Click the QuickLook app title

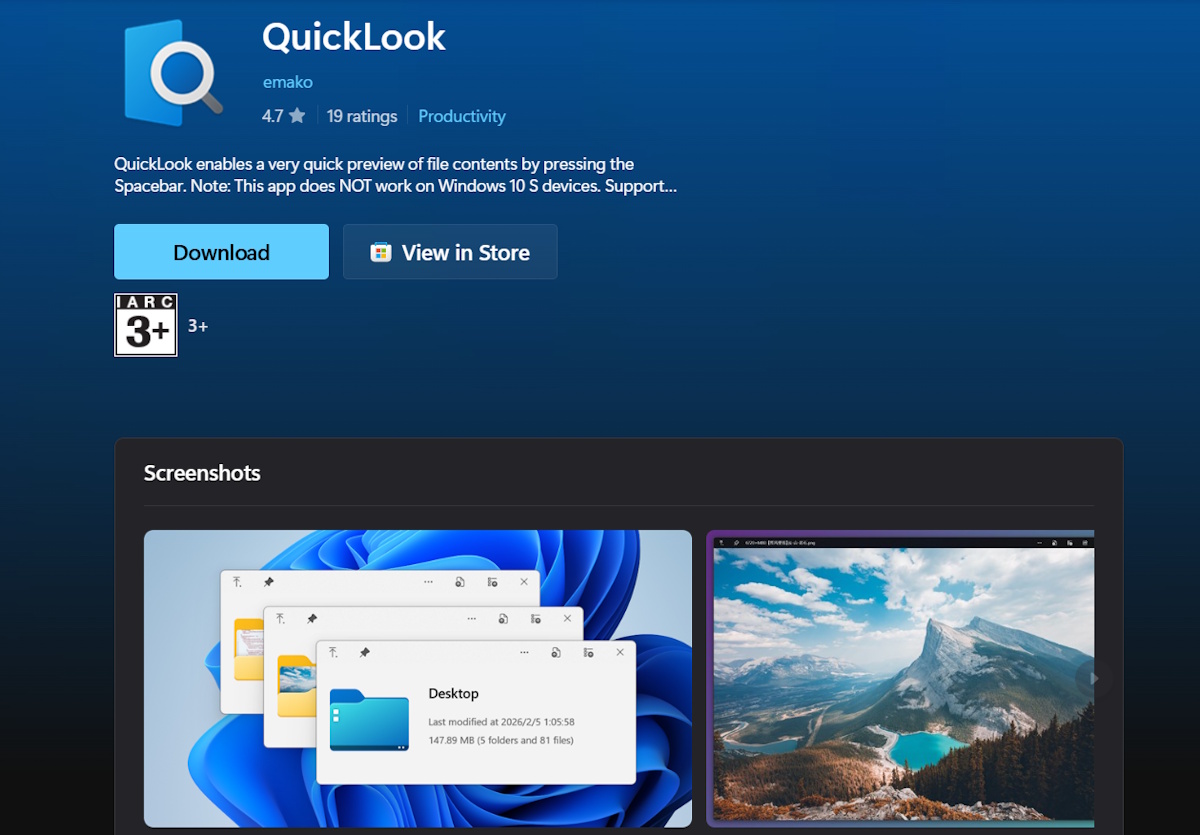click(x=354, y=37)
